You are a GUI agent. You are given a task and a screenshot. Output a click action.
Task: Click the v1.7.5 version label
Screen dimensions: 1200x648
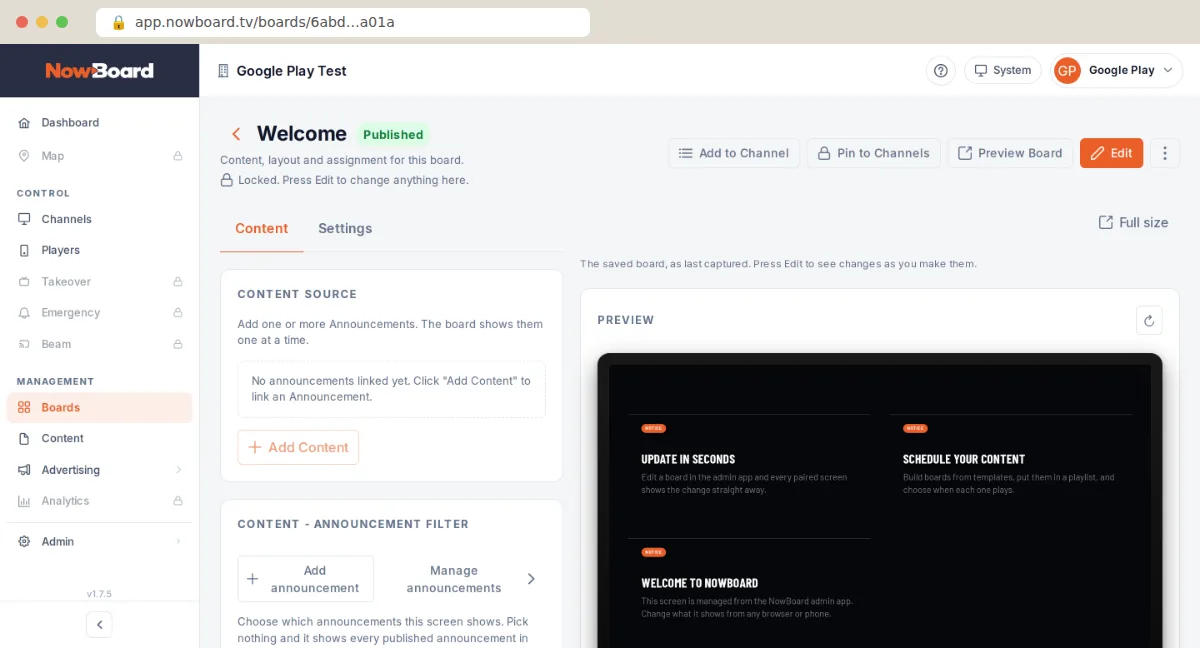[99, 594]
